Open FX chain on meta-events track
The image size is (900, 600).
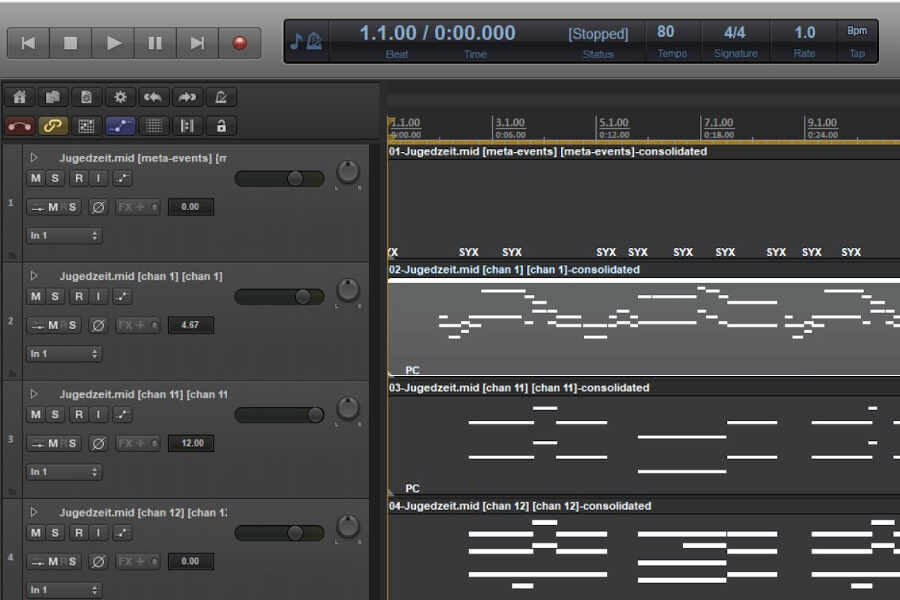pos(133,207)
